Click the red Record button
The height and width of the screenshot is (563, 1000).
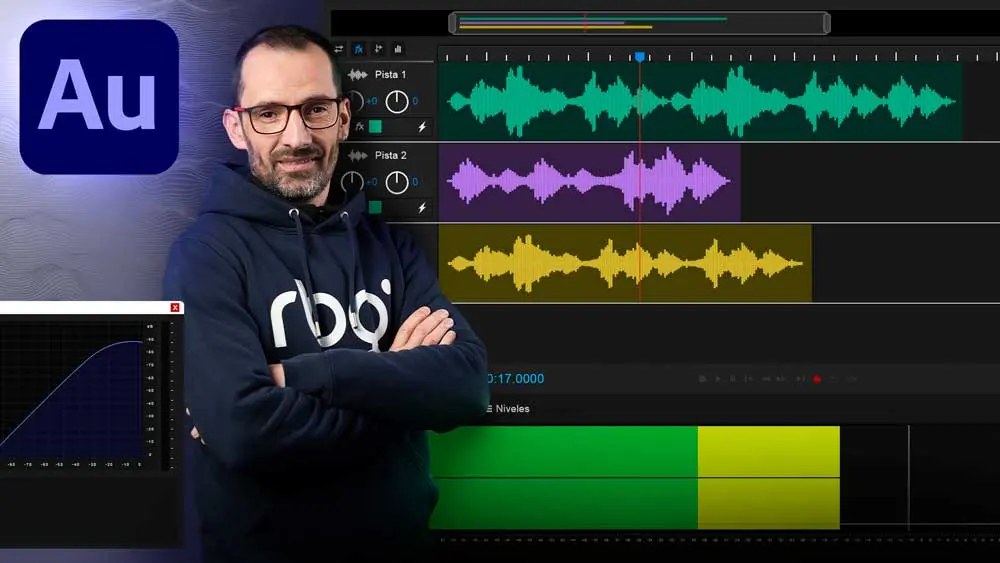[817, 379]
